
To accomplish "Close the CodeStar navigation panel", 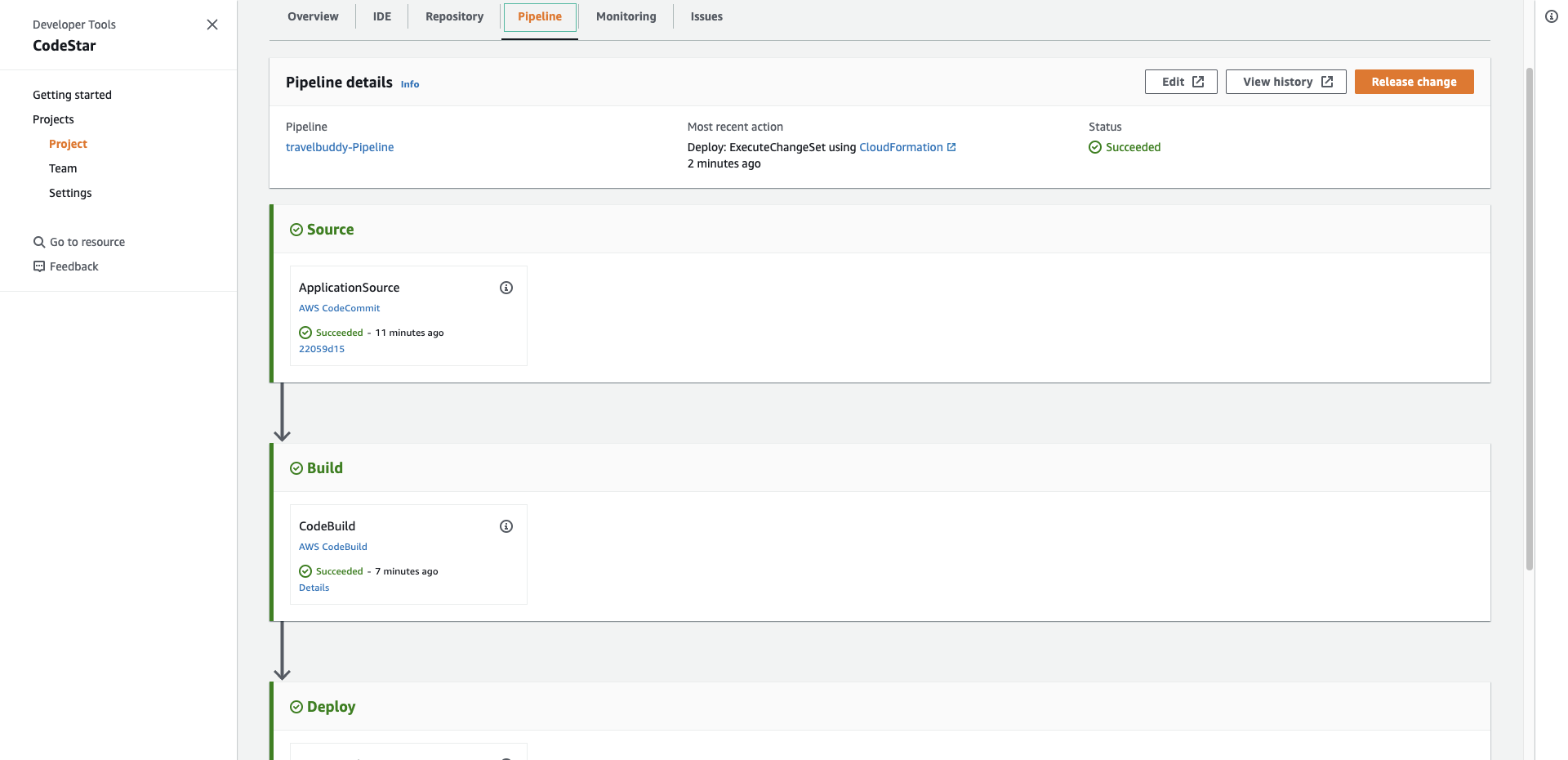I will click(x=212, y=25).
